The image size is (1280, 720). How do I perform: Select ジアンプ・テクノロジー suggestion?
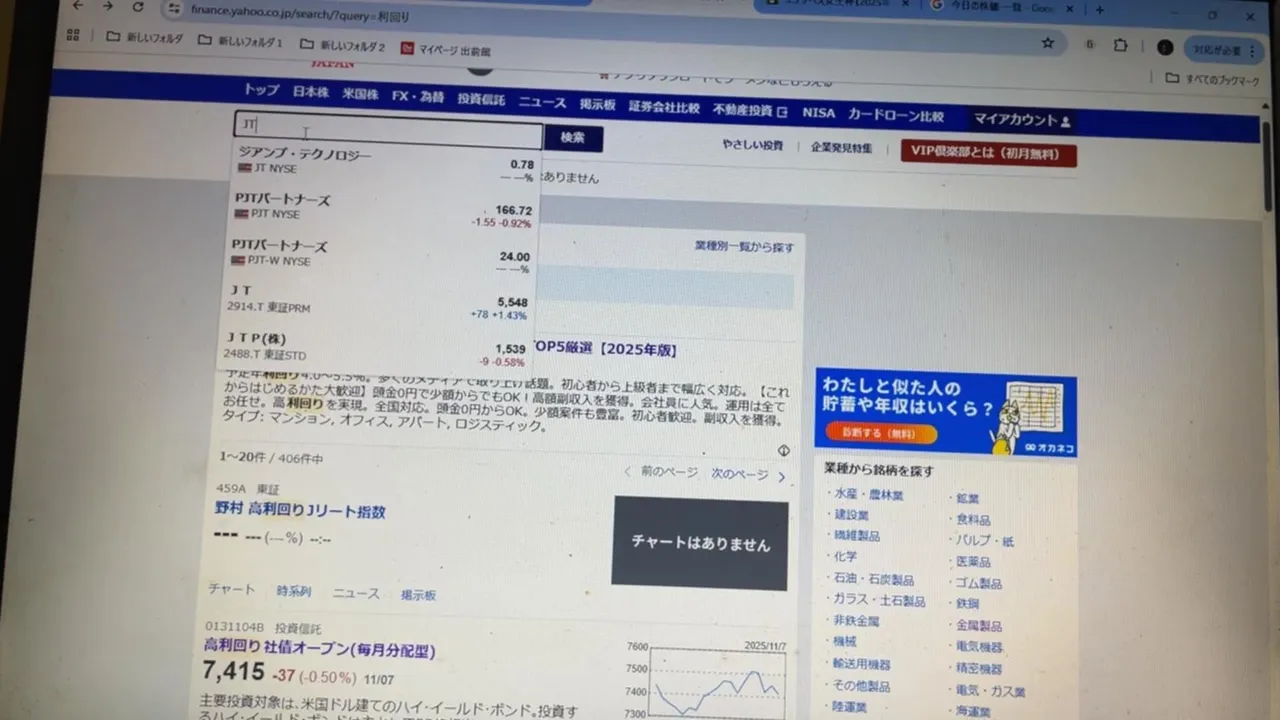(386, 162)
